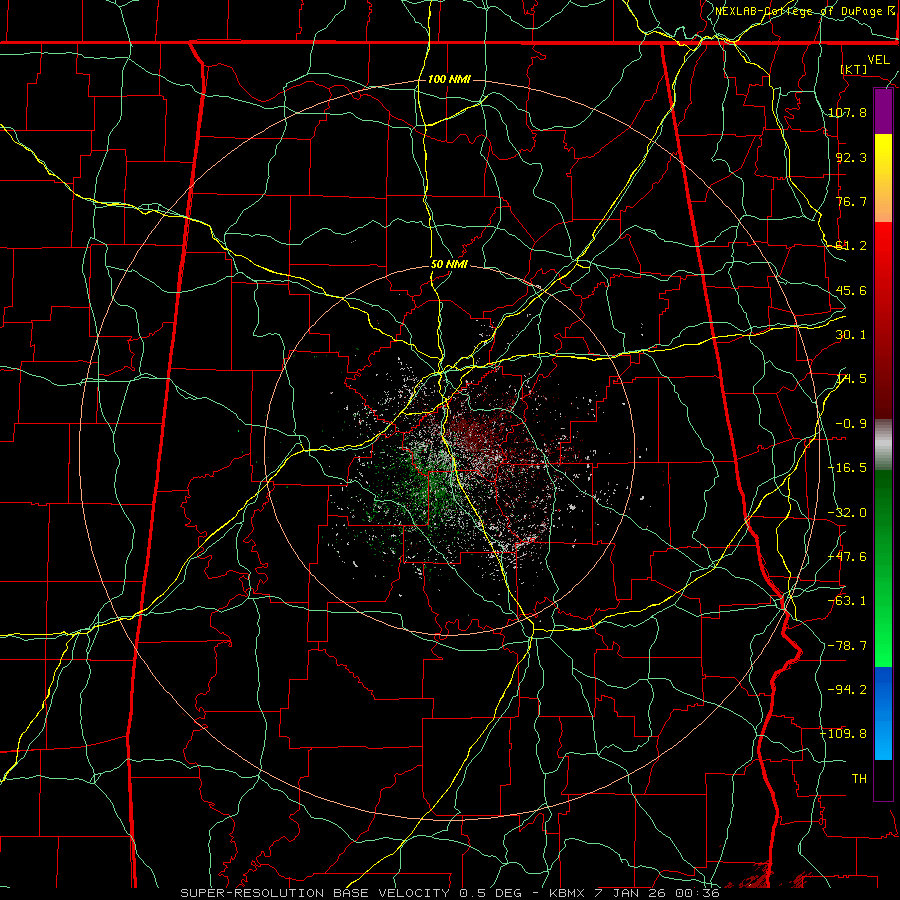Click the 107.8 velocity scale value
This screenshot has height=900, width=900.
tap(847, 112)
